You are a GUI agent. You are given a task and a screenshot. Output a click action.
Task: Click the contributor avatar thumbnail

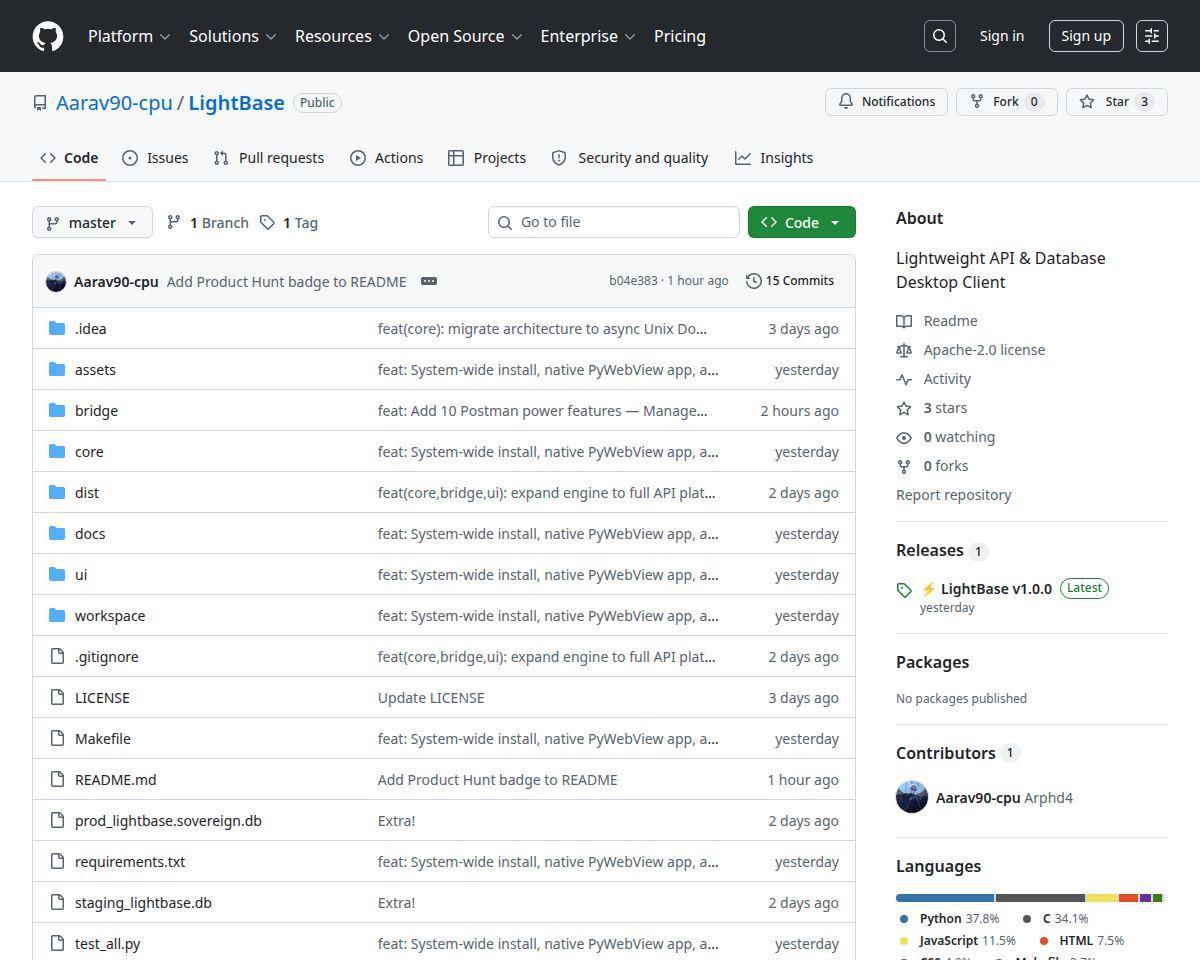point(912,797)
